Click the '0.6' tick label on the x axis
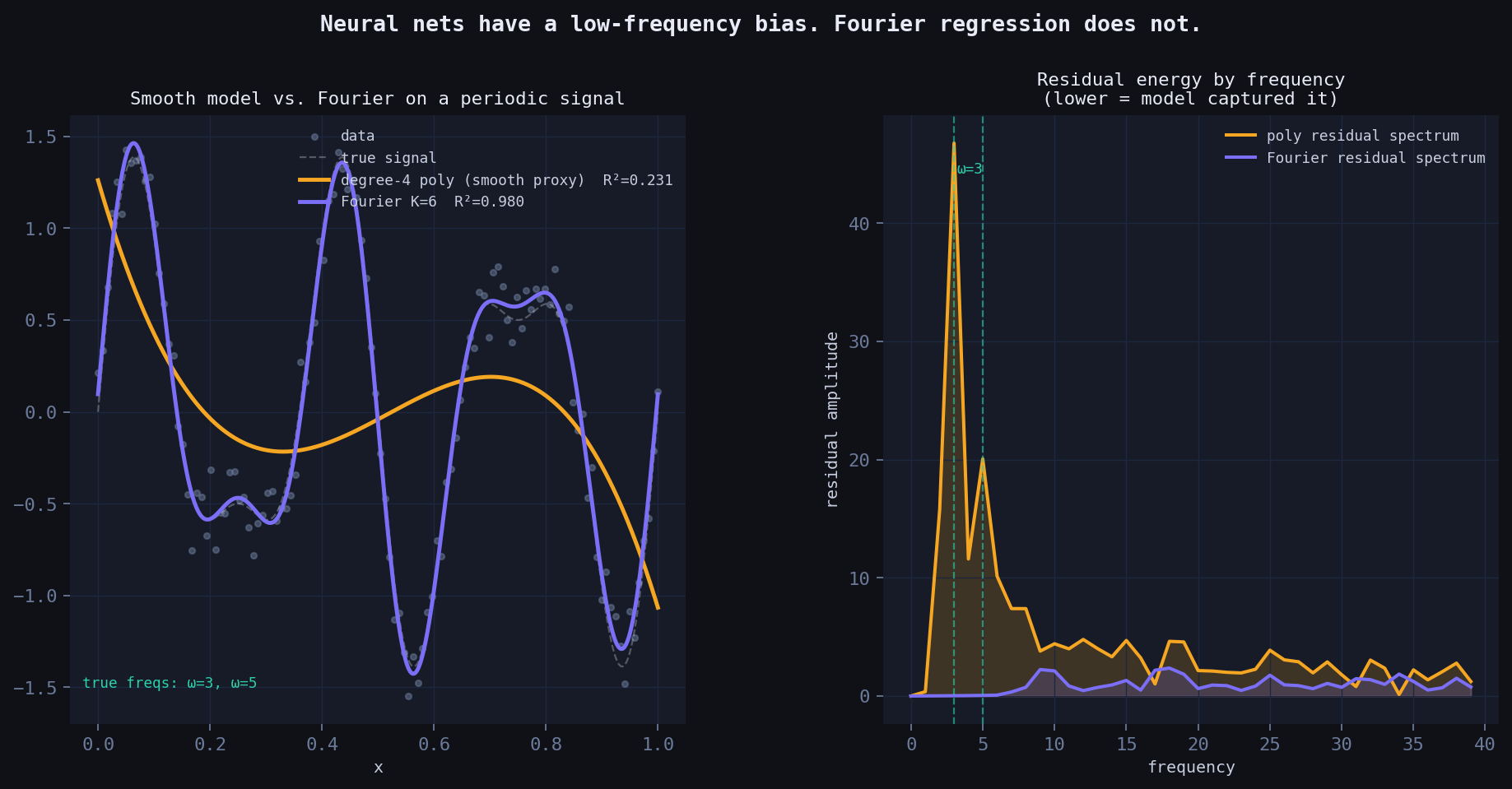This screenshot has height=789, width=1512. [434, 745]
